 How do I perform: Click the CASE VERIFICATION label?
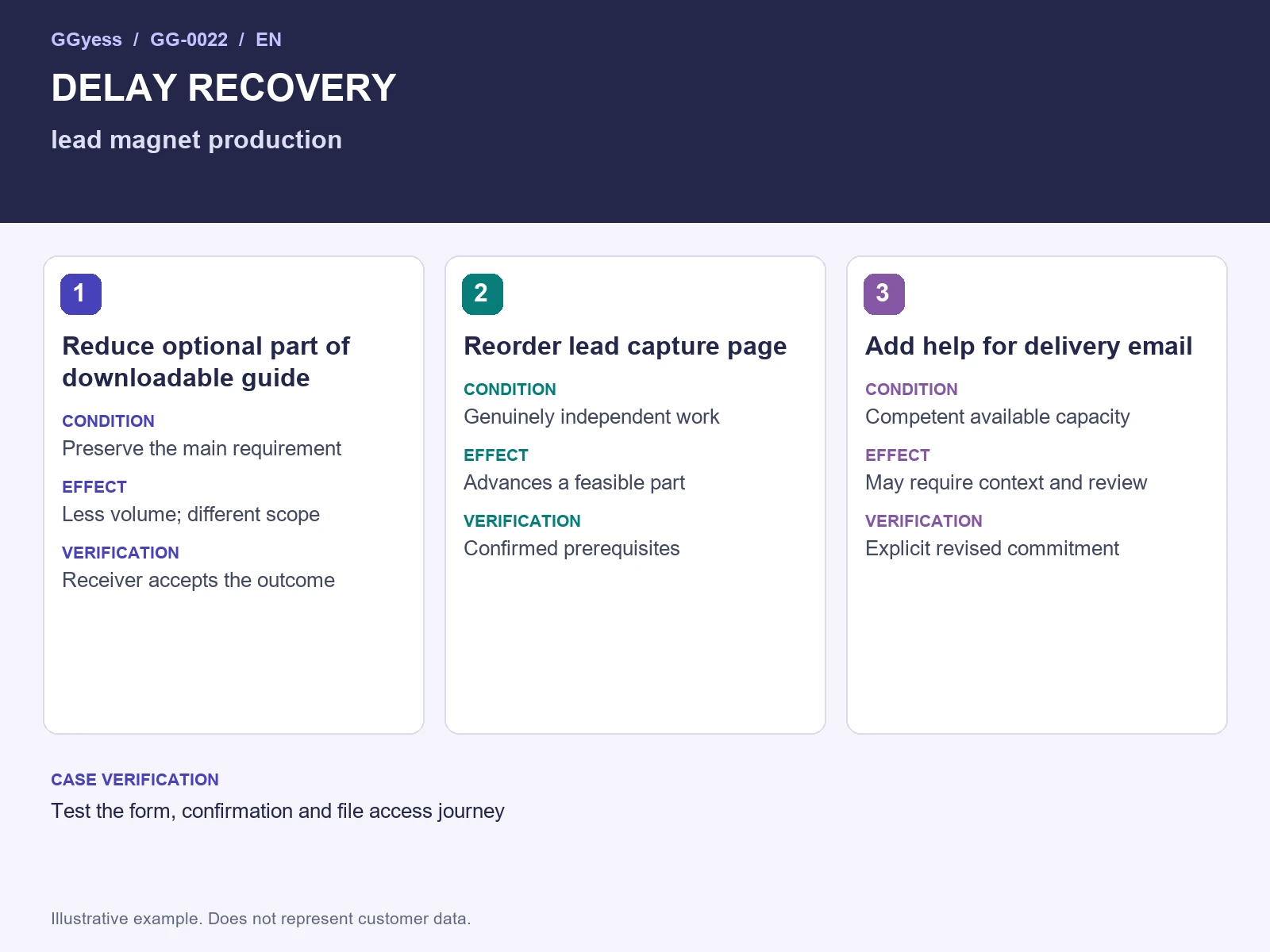tap(135, 780)
